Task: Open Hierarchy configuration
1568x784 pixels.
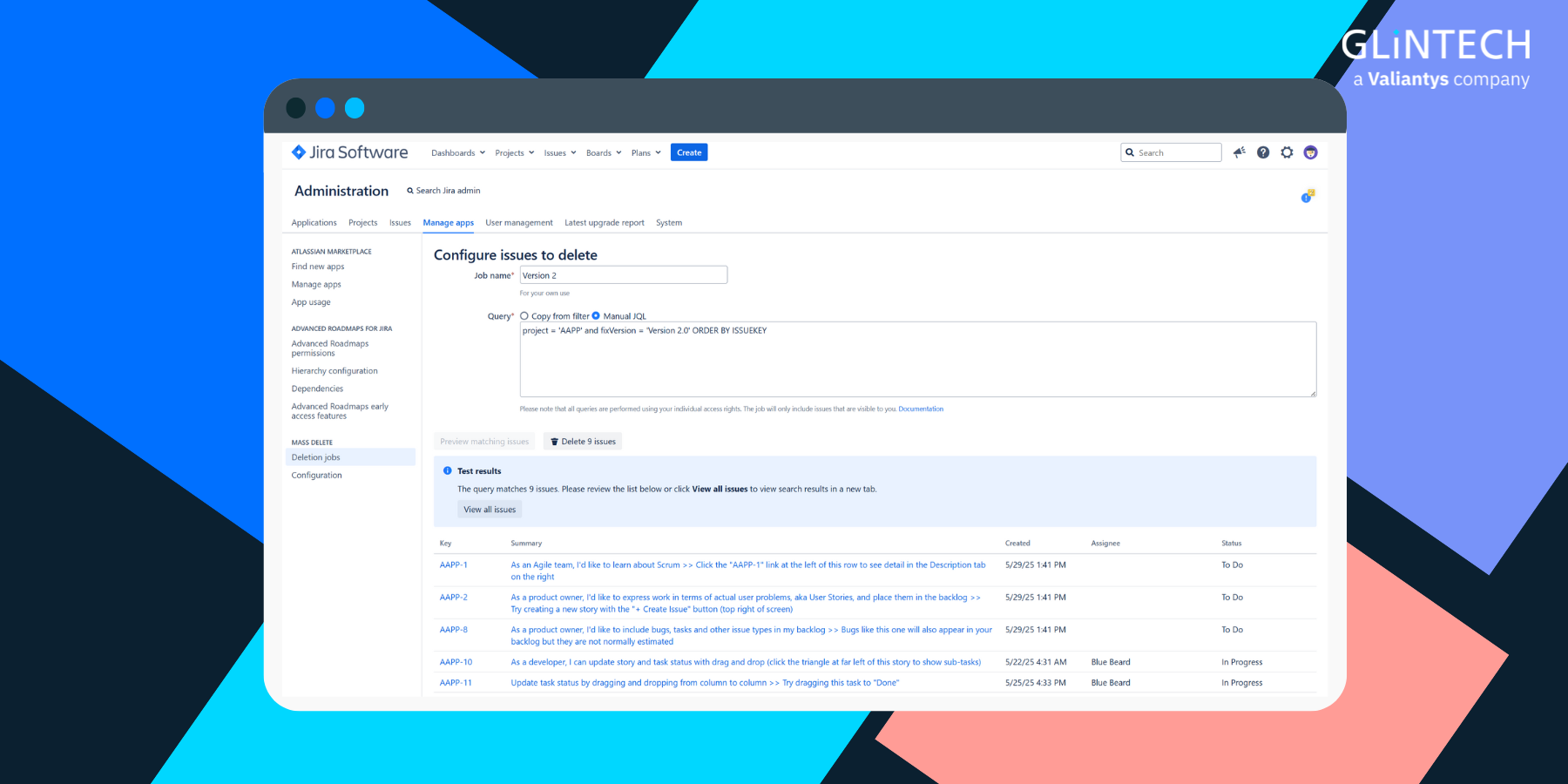Action: click(x=335, y=371)
